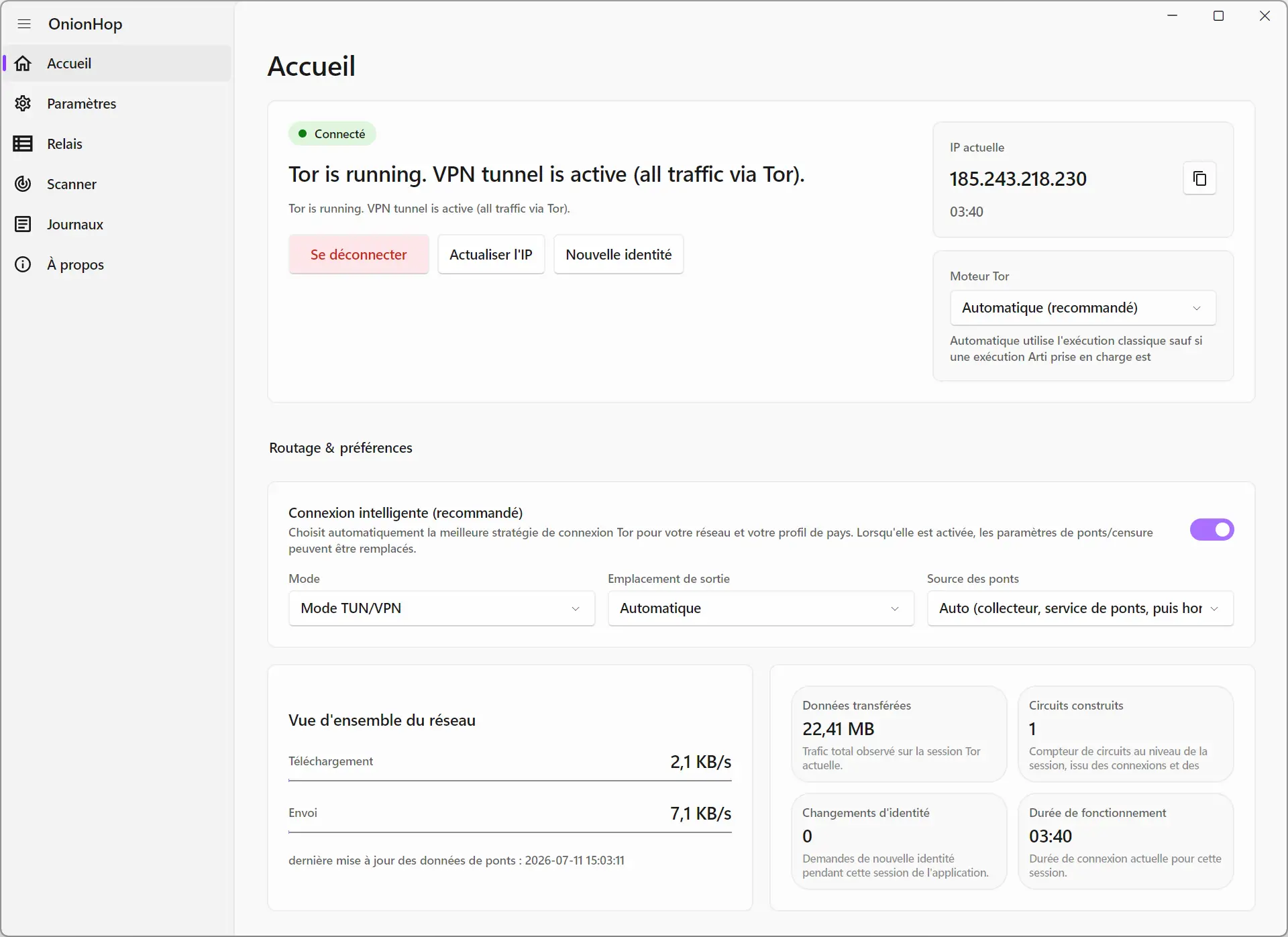This screenshot has width=1288, height=937.
Task: Select Accueil in the sidebar
Action: pyautogui.click(x=117, y=63)
